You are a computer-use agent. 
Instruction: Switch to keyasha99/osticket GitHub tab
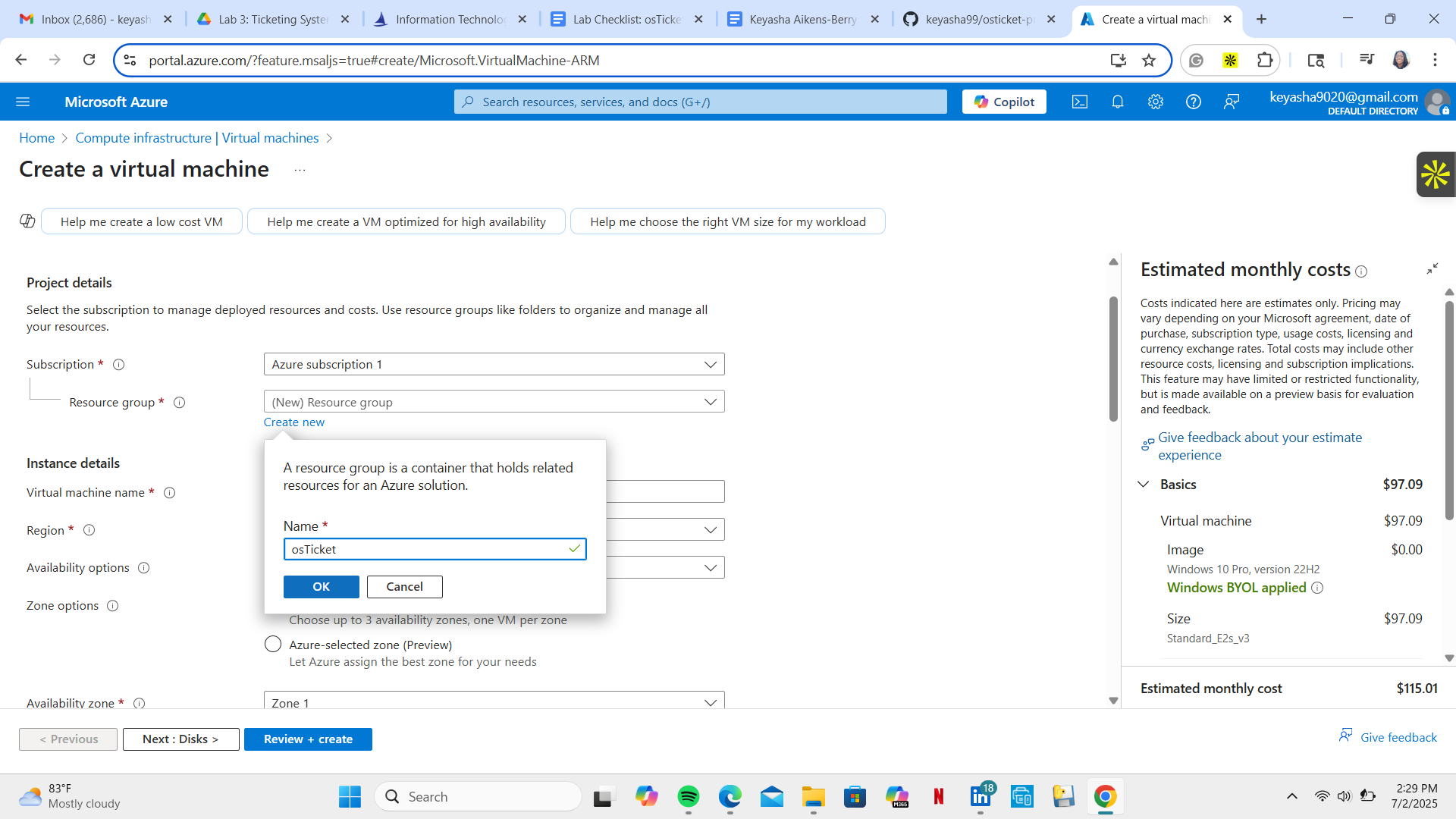(x=980, y=19)
